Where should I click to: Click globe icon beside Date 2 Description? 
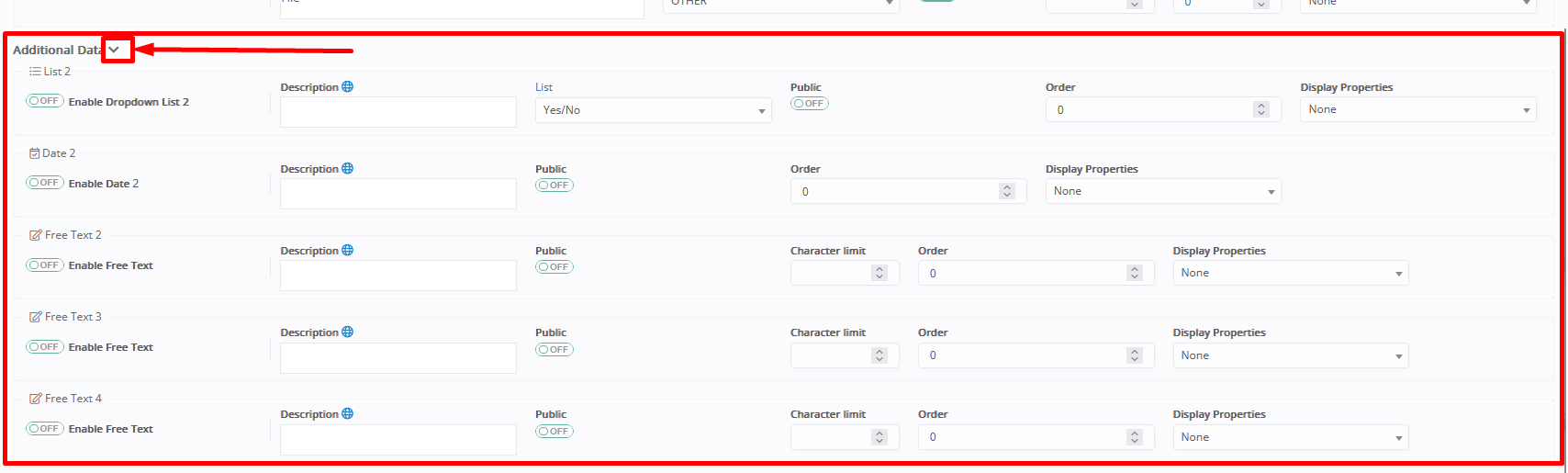(x=347, y=169)
